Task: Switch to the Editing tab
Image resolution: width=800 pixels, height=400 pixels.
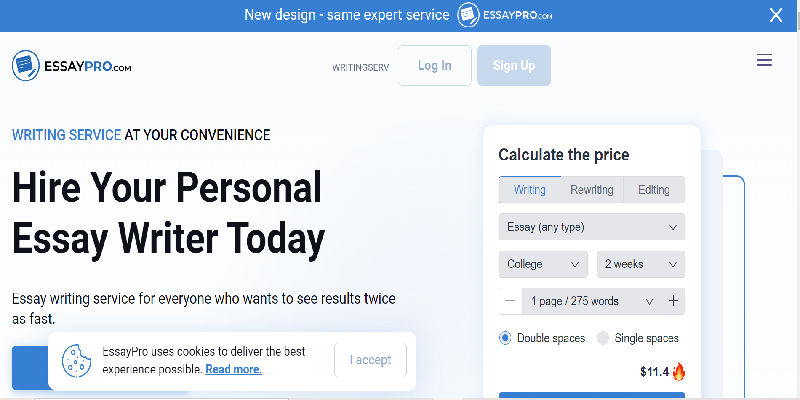Action: click(654, 190)
